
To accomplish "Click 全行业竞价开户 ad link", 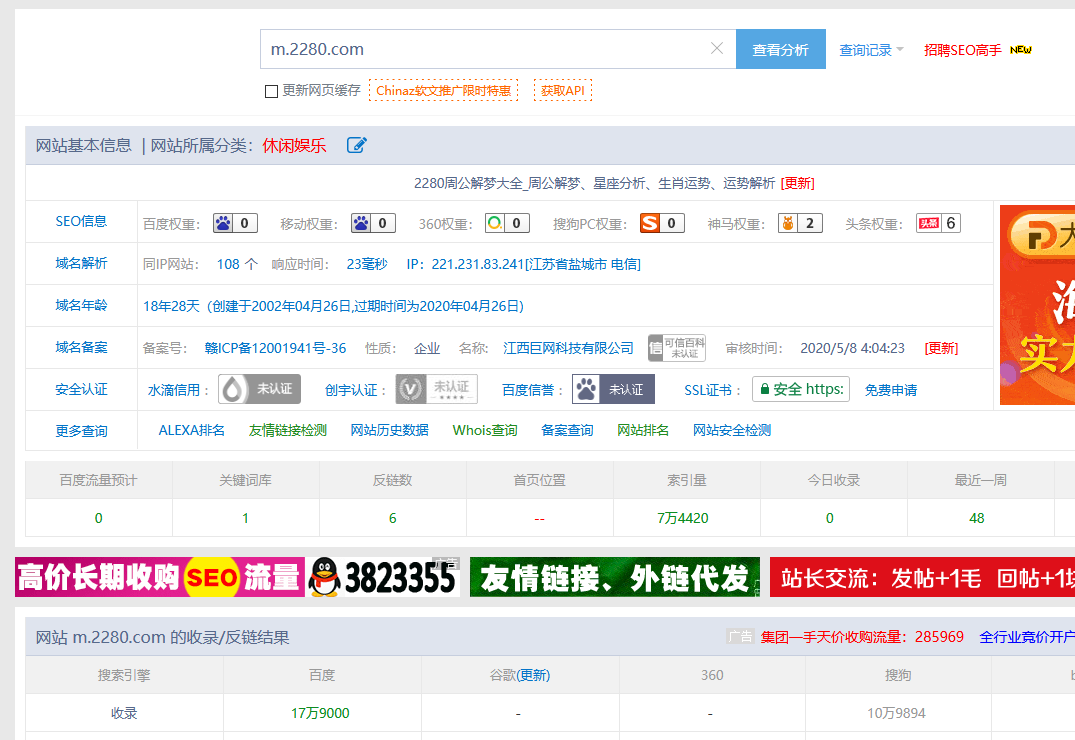I will (x=1027, y=636).
